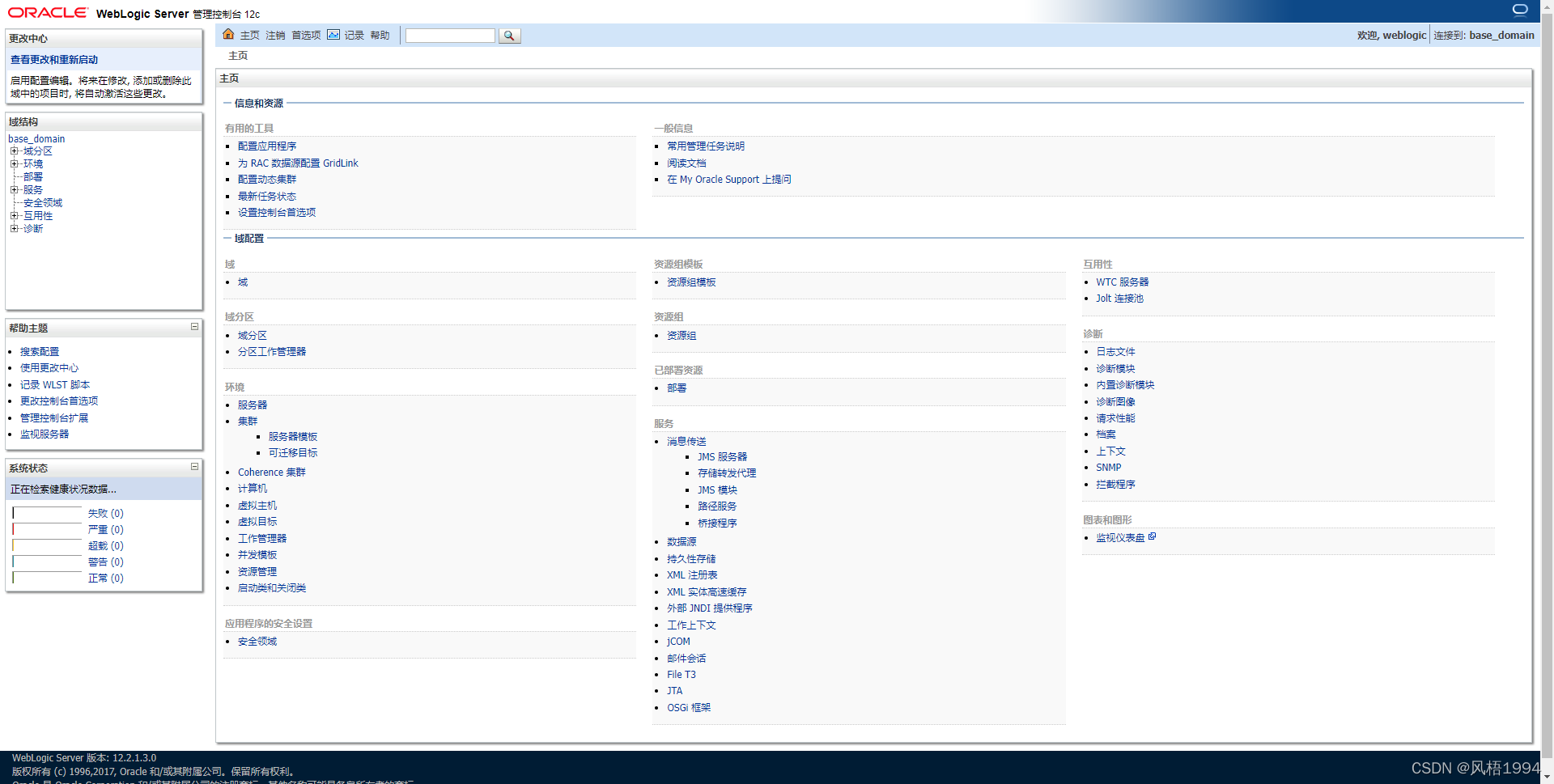Viewport: 1554px width, 784px height.
Task: Open OSGi 框架 link
Action: click(x=689, y=708)
